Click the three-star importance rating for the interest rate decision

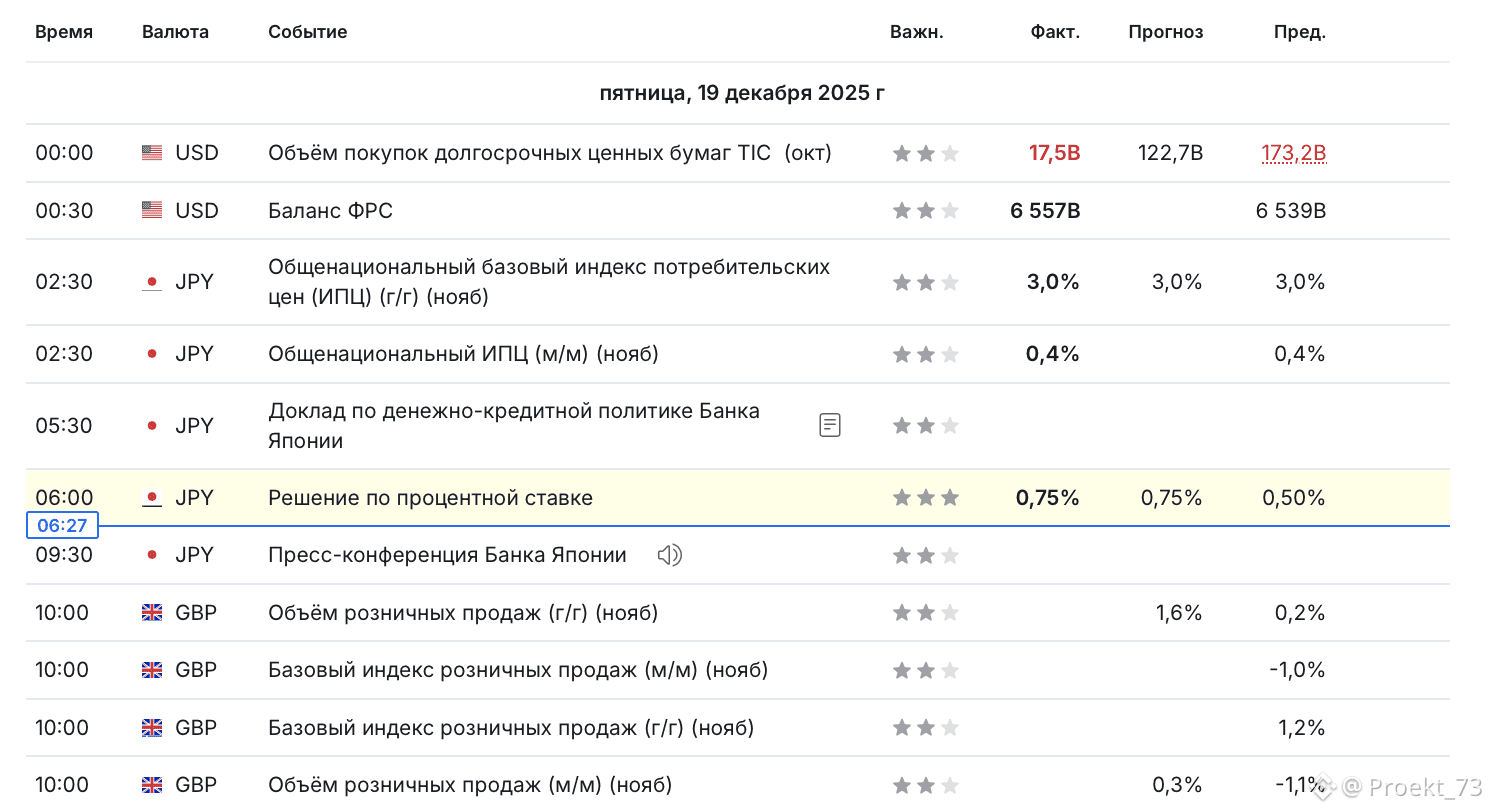[926, 497]
